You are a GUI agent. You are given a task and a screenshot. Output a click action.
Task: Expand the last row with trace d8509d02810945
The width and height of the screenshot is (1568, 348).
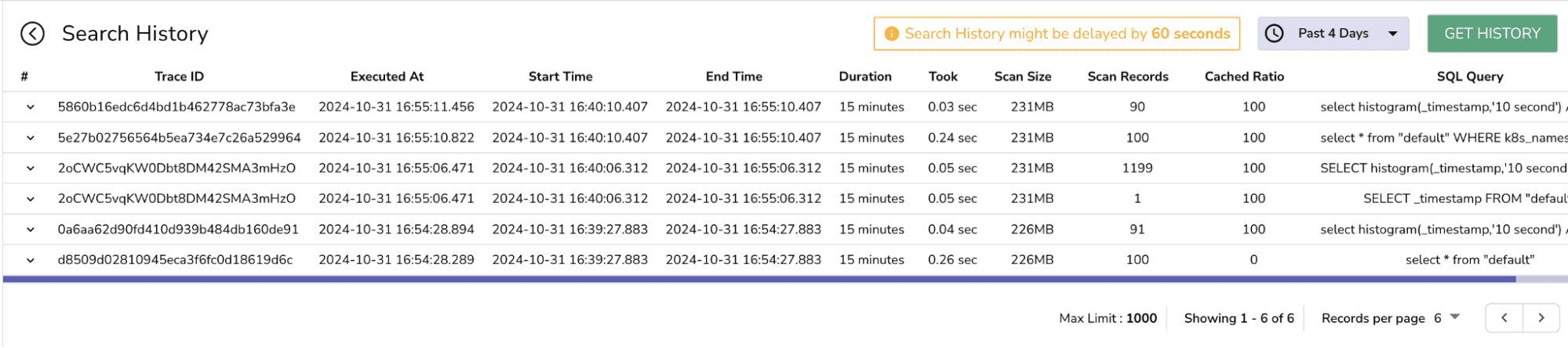coord(31,260)
